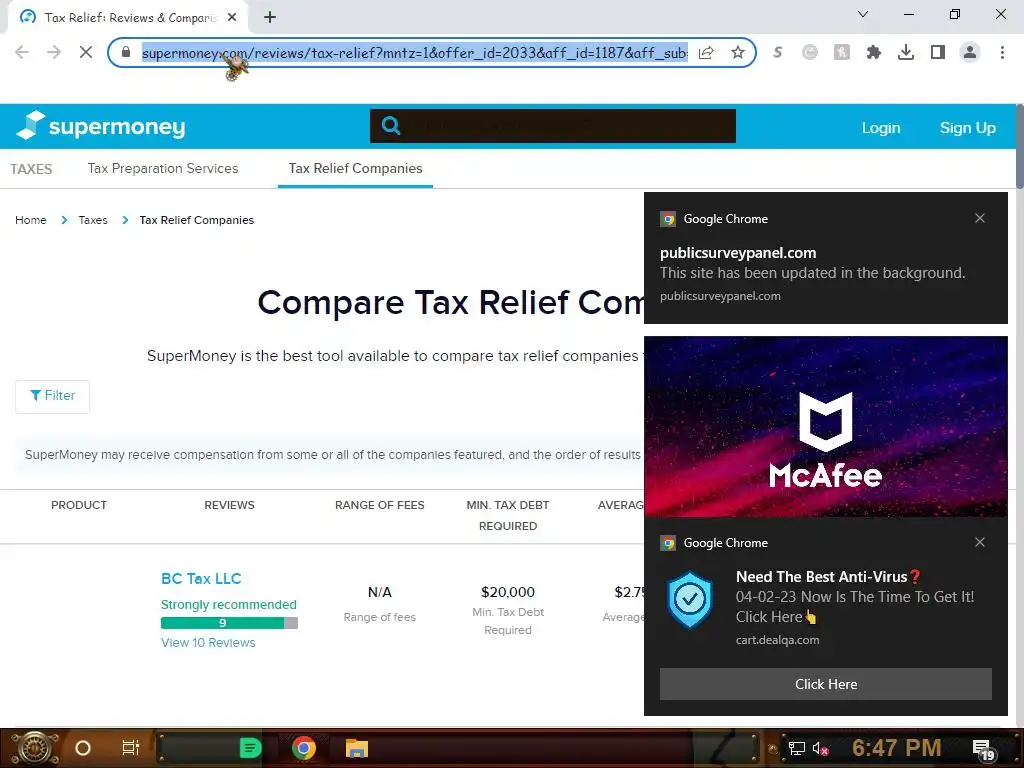1024x768 pixels.
Task: Bookmark this tab with the star icon
Action: [x=737, y=52]
